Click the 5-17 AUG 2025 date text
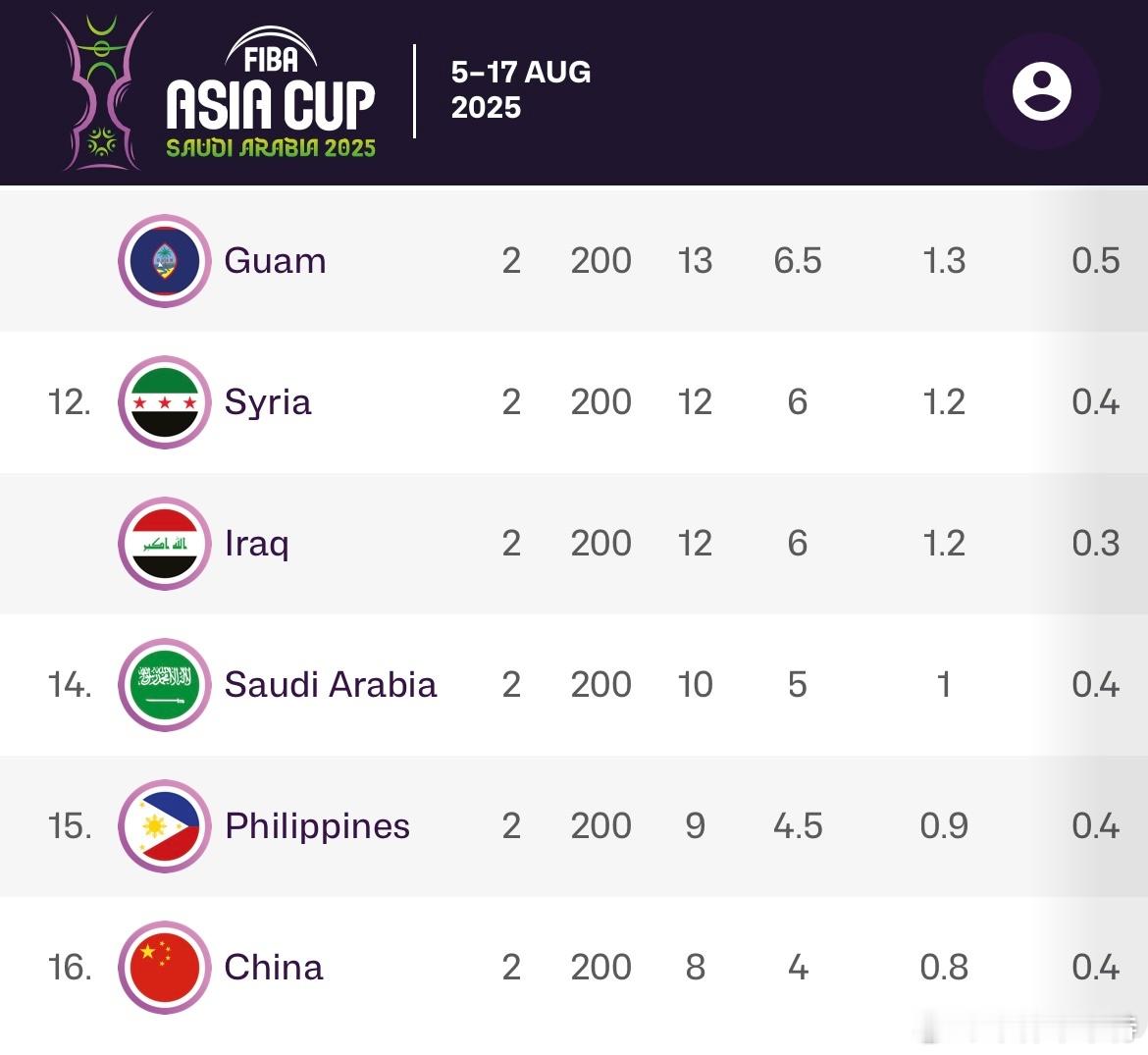 coord(521,90)
